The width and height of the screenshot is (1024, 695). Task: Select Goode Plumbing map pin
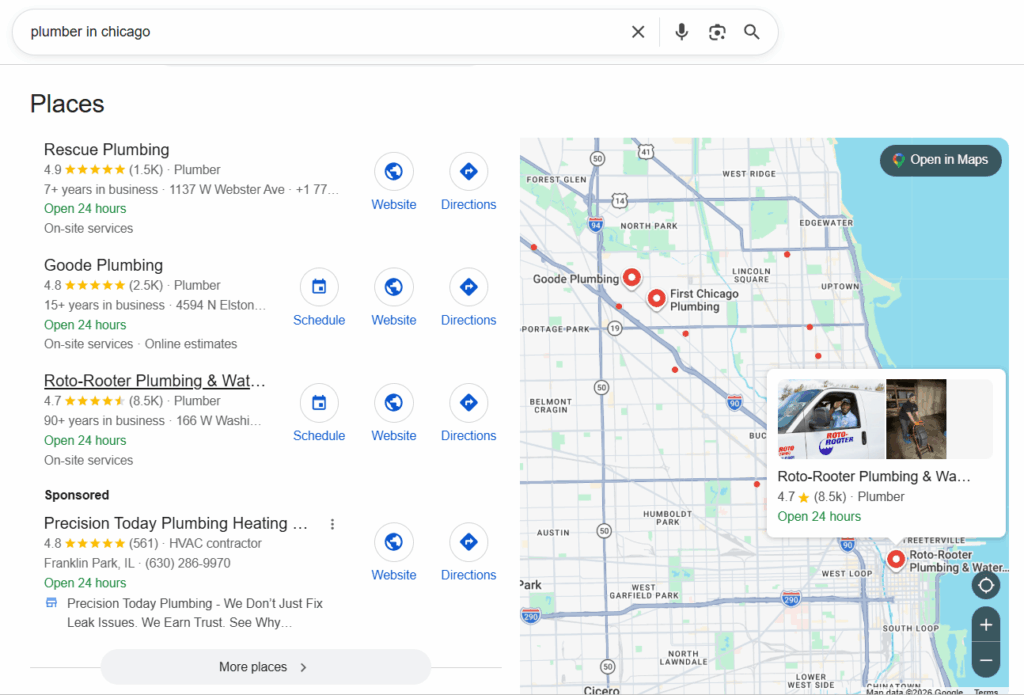point(632,277)
